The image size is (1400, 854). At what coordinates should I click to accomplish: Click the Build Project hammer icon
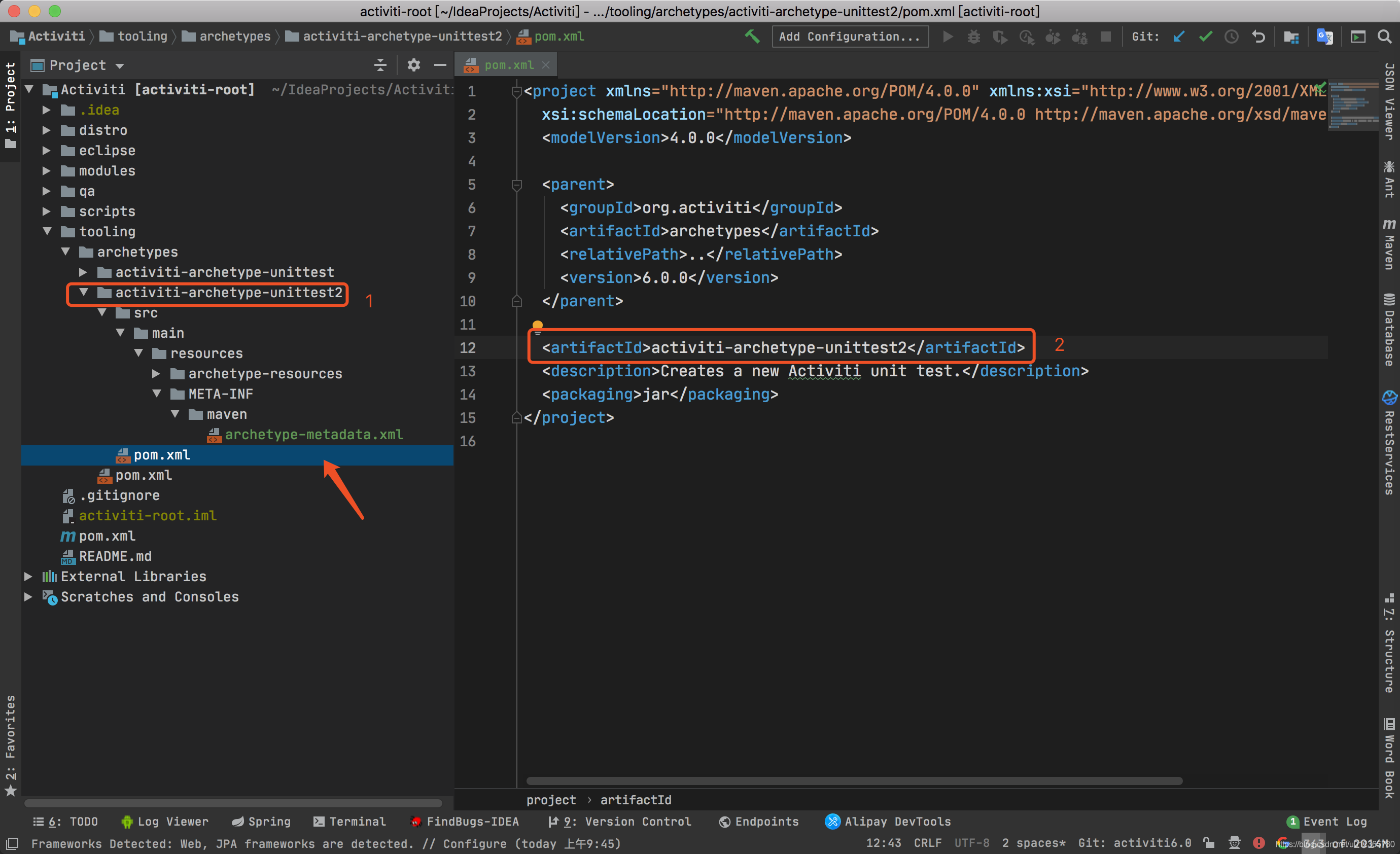[752, 37]
